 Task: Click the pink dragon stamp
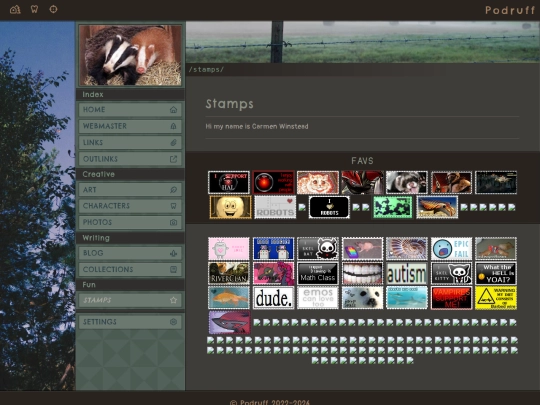(273, 273)
